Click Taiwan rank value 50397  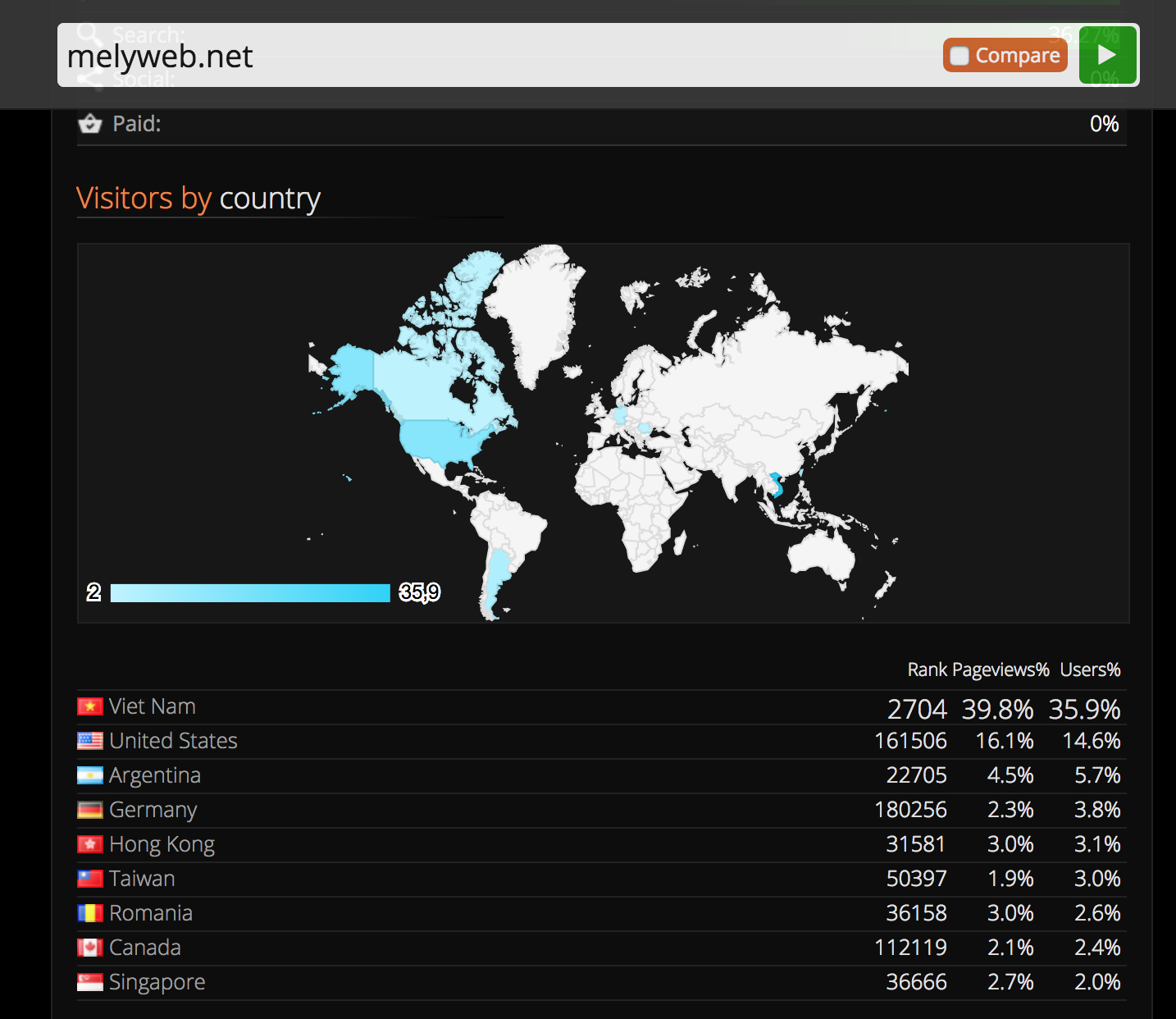tap(916, 879)
